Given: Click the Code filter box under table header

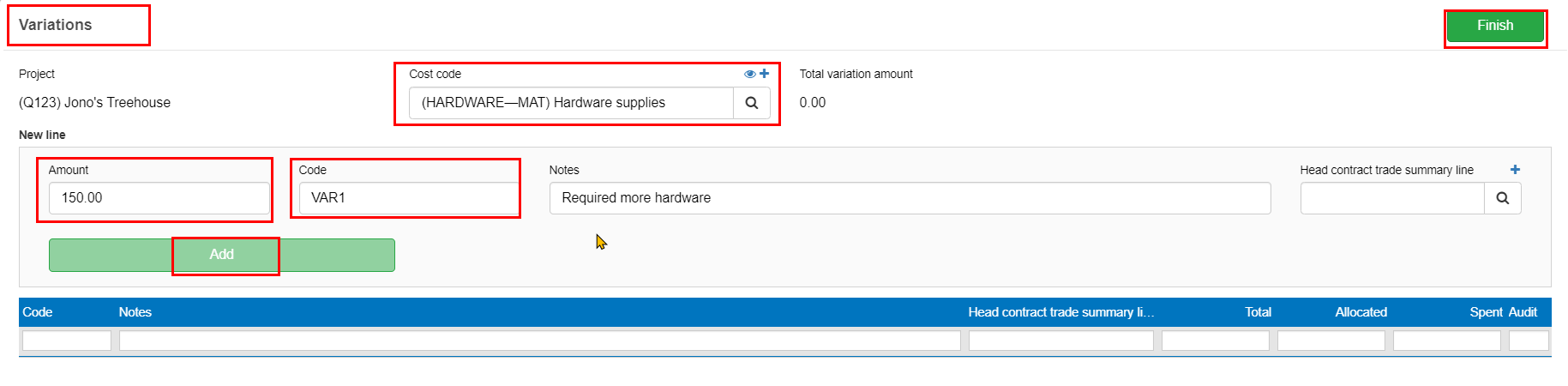Looking at the screenshot, I should (67, 341).
